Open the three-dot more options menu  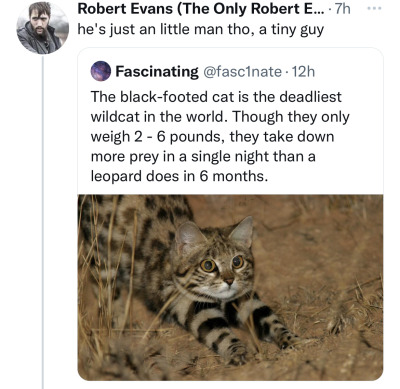coord(374,8)
